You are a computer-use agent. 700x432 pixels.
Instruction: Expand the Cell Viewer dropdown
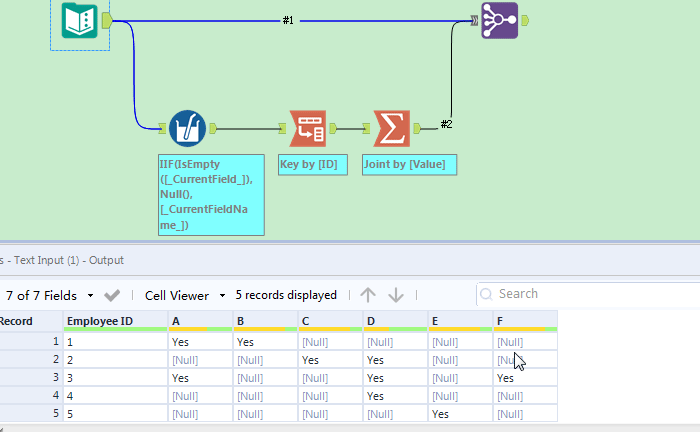pyautogui.click(x=183, y=295)
